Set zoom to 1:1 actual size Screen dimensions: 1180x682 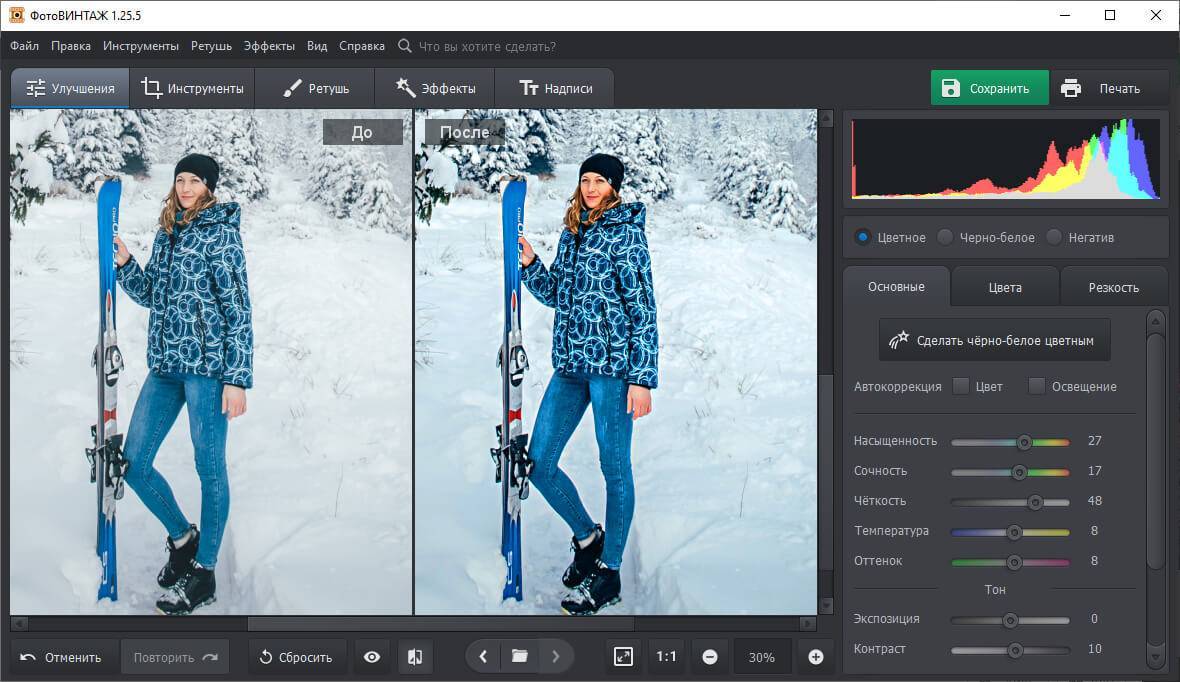[666, 657]
